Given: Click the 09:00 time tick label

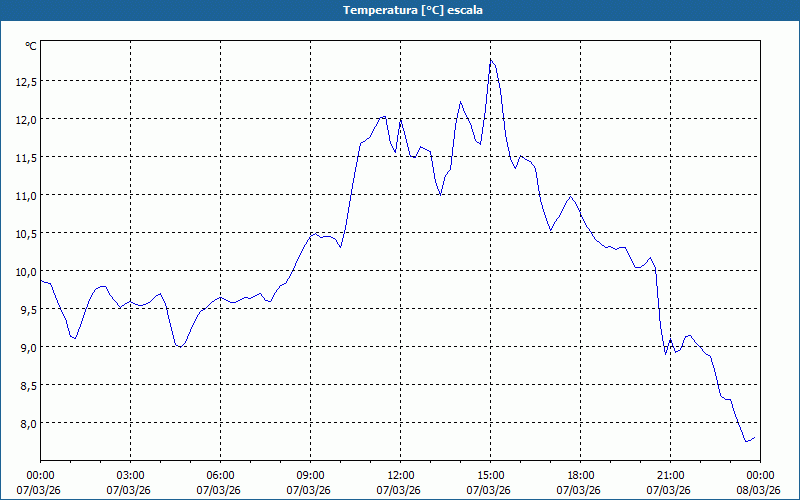Looking at the screenshot, I should click(x=310, y=475).
